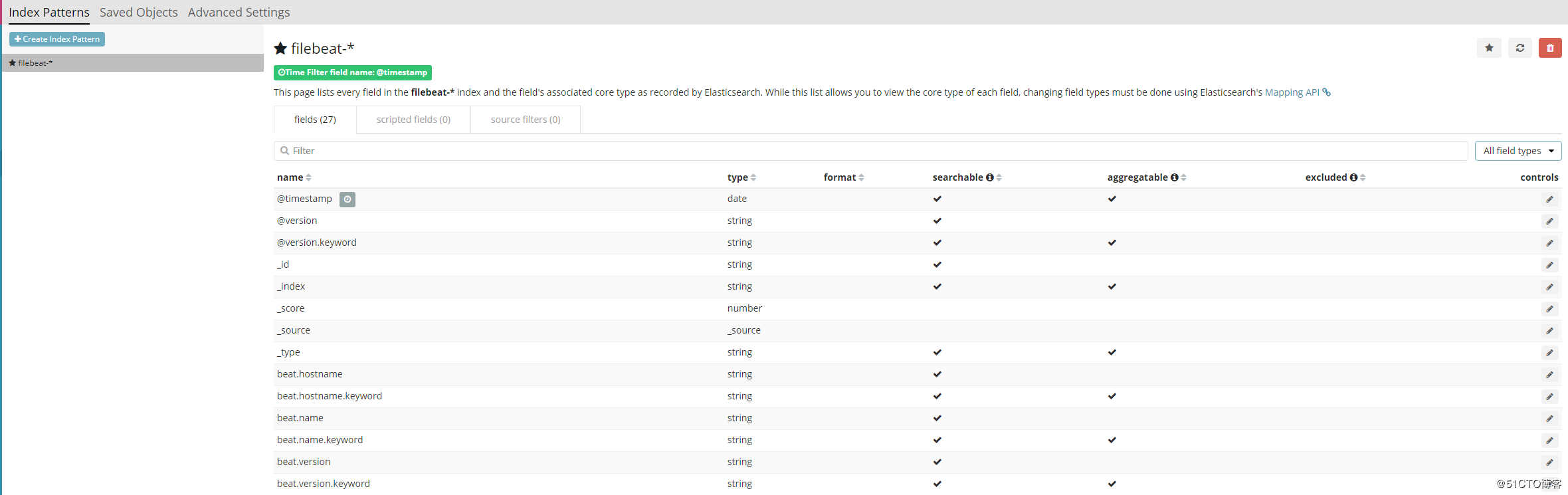The width and height of the screenshot is (1568, 495).
Task: Click the _index field name
Action: click(291, 286)
